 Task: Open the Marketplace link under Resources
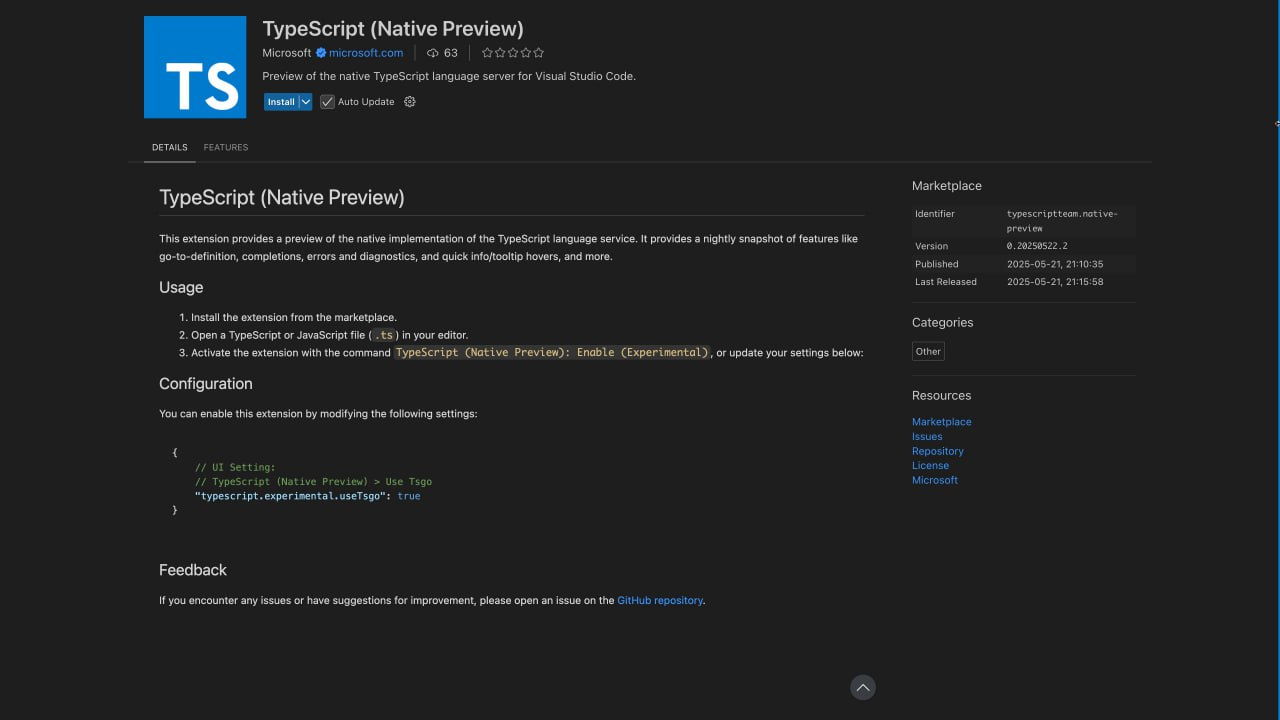[x=941, y=422]
